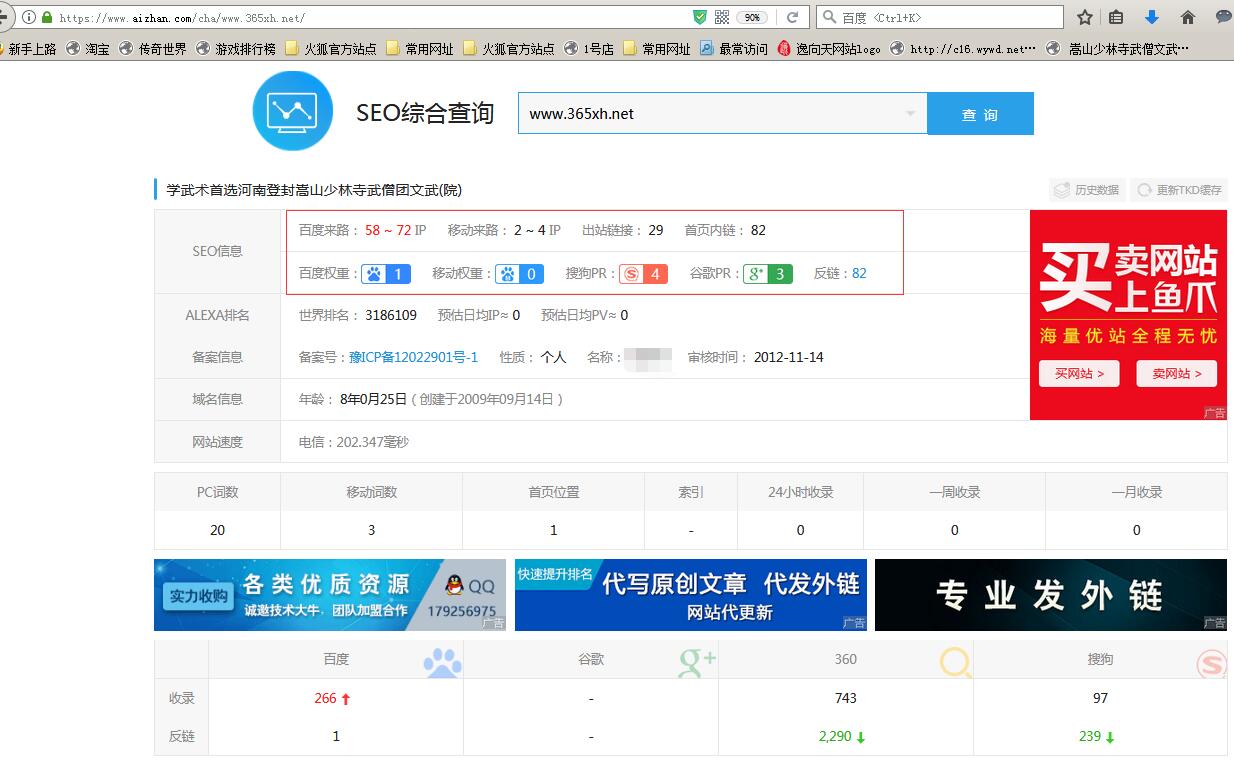Click the home icon in the browser toolbar
The width and height of the screenshot is (1234, 762).
tap(1187, 16)
